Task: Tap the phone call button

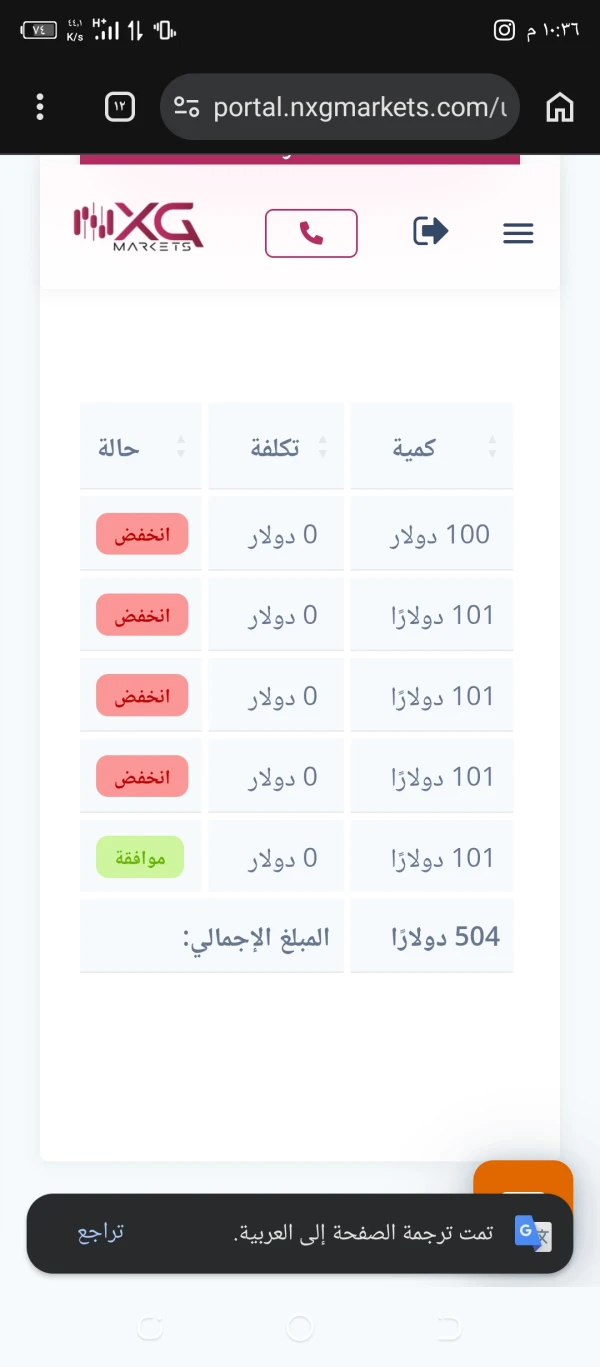Action: tap(311, 233)
